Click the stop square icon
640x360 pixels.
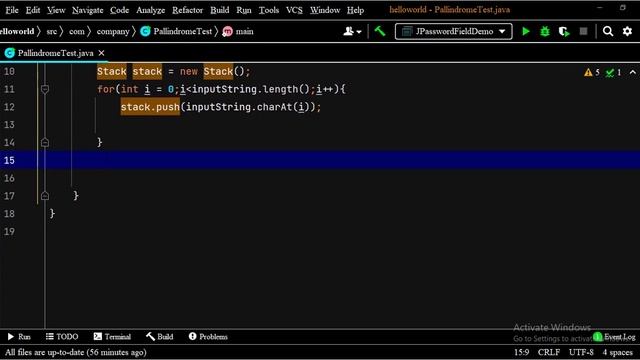pyautogui.click(x=584, y=31)
